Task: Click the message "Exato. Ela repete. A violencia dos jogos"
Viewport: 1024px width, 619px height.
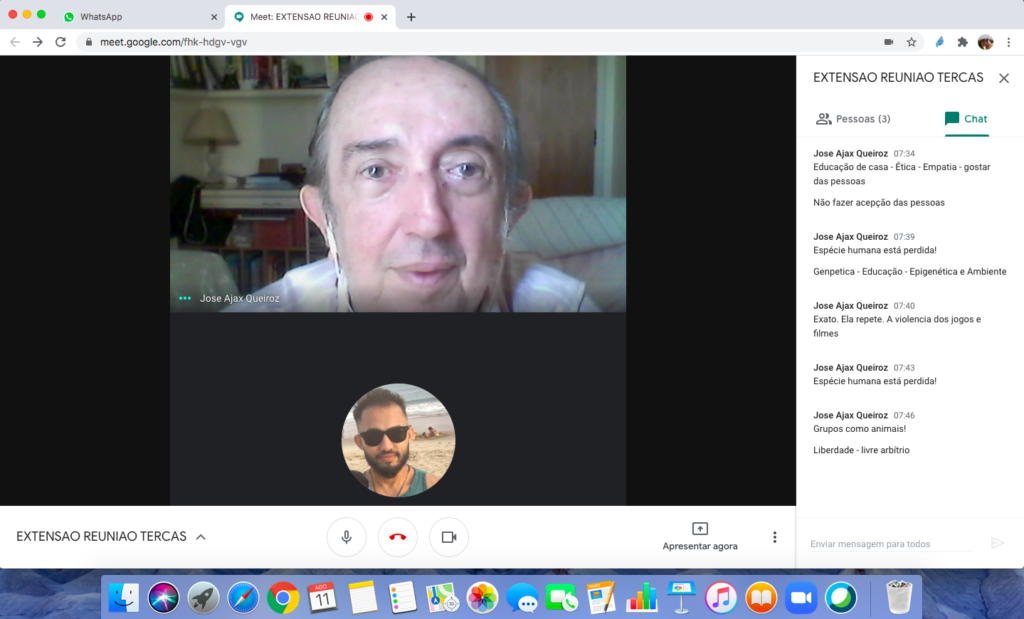Action: tap(897, 326)
